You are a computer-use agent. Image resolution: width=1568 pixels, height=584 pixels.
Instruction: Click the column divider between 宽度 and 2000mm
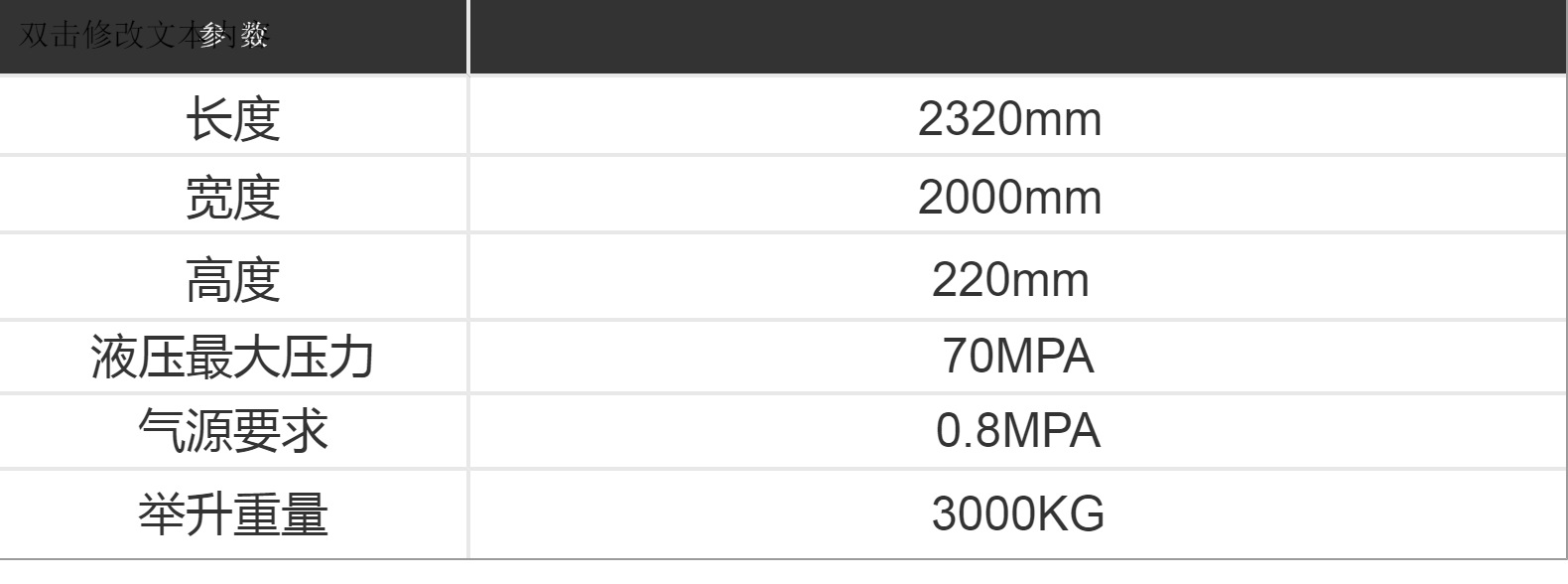(467, 197)
